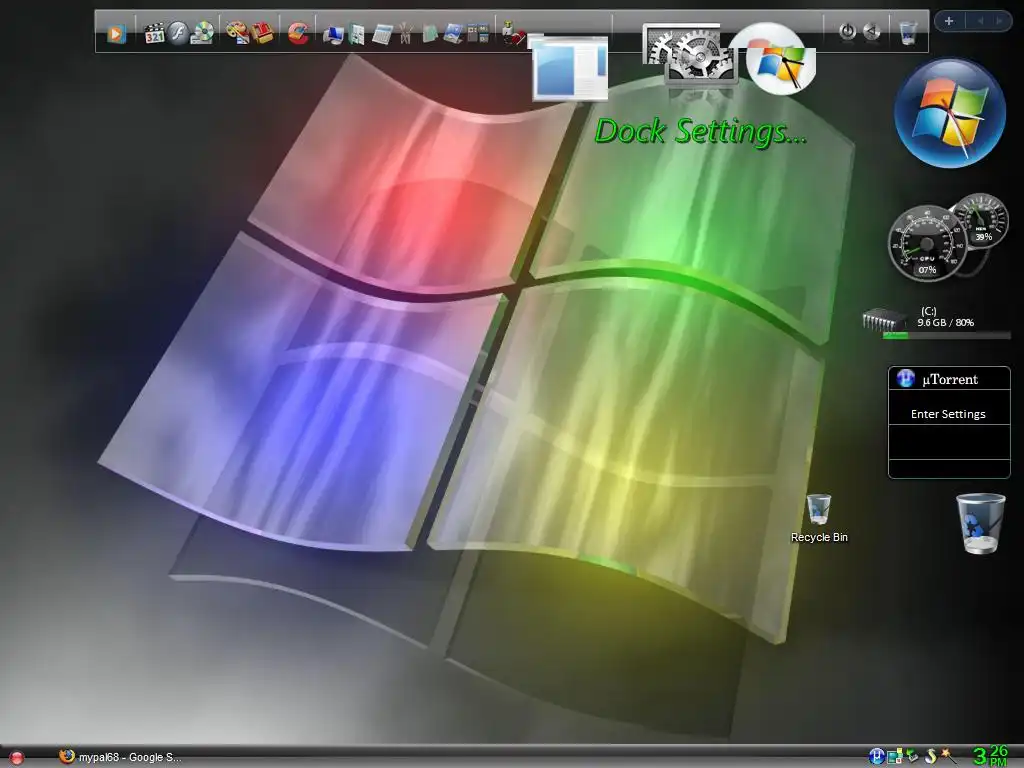Screen dimensions: 1024x768
Task: Click the red Start button on taskbar
Action: click(17, 758)
